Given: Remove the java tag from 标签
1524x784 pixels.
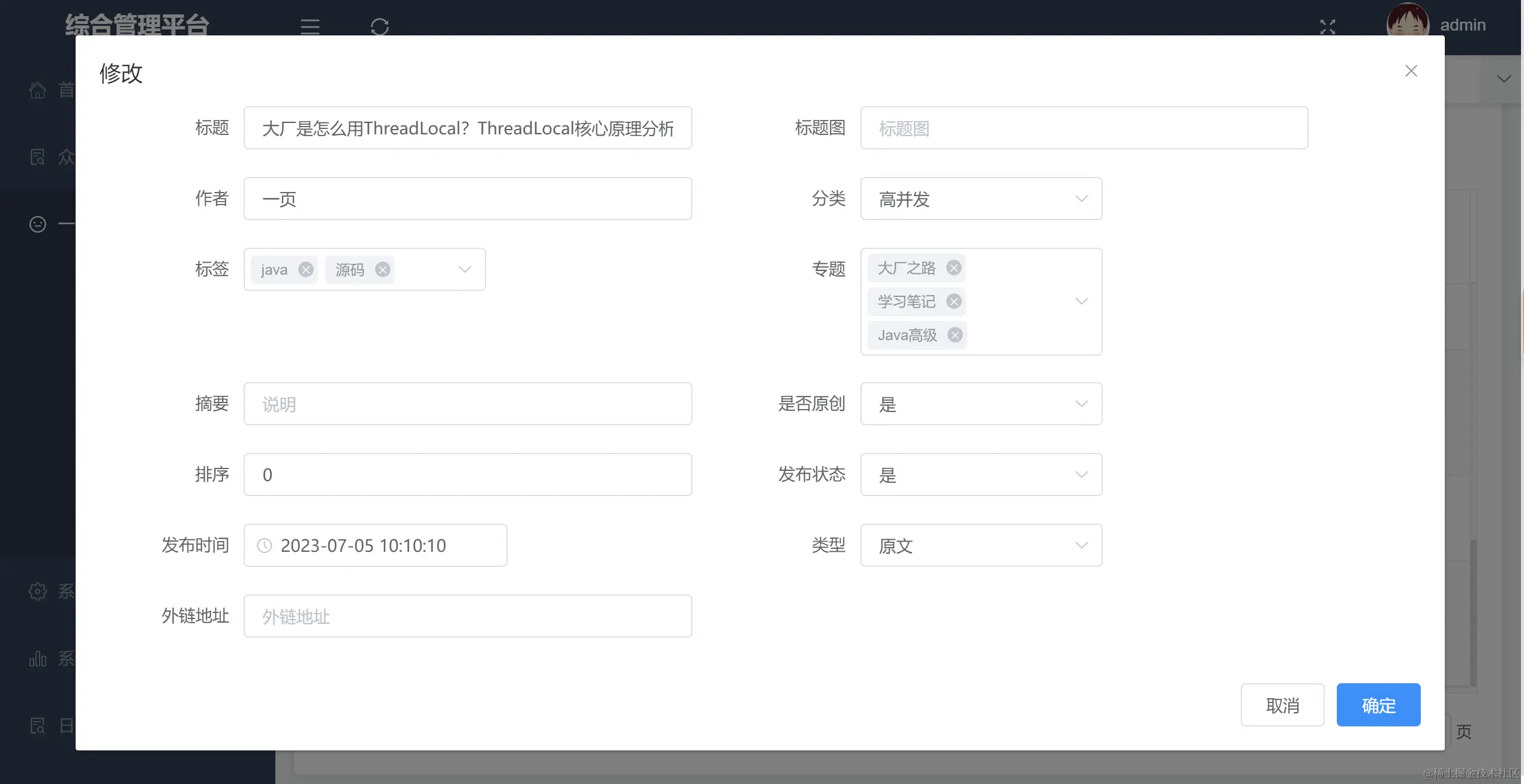Looking at the screenshot, I should click(x=307, y=269).
